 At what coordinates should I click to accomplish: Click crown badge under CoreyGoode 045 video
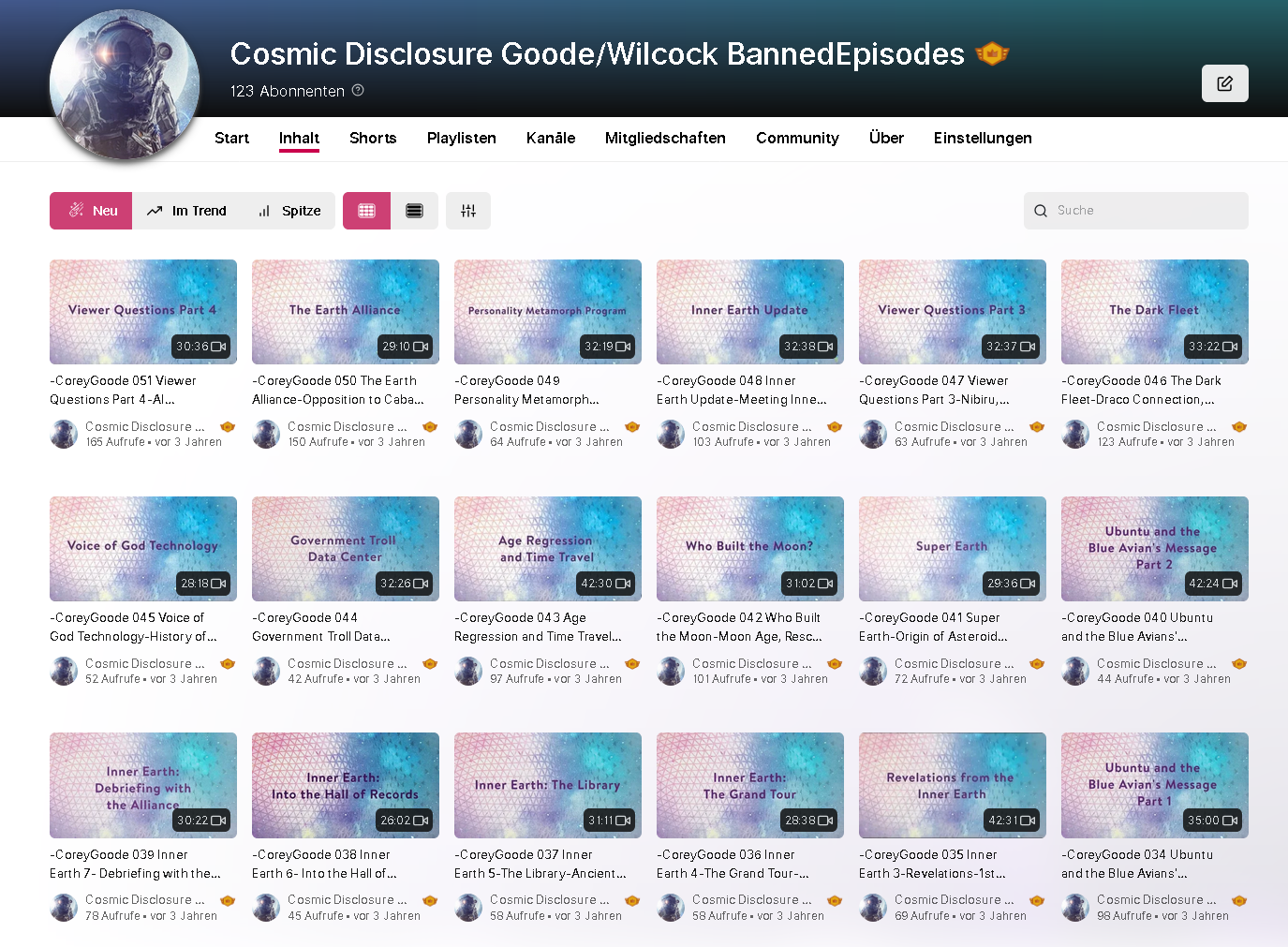tap(228, 663)
